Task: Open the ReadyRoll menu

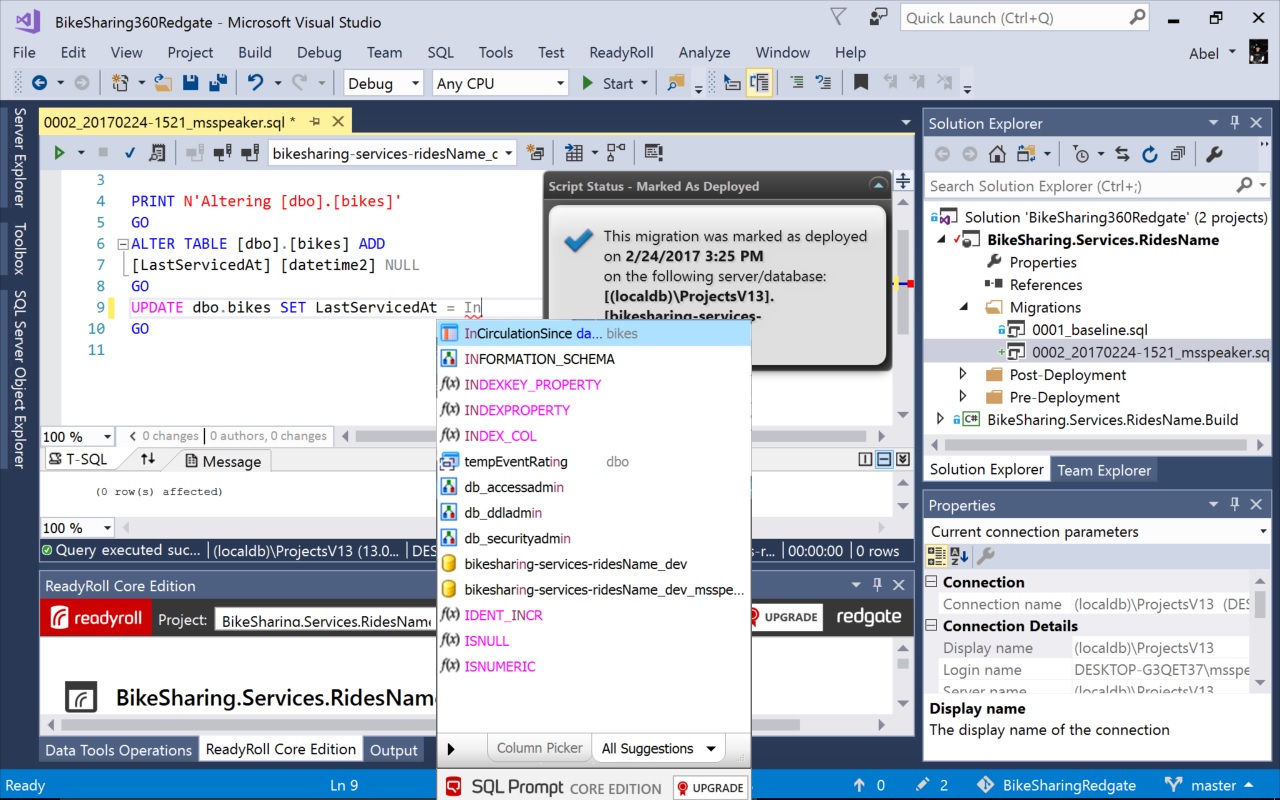Action: [x=621, y=52]
